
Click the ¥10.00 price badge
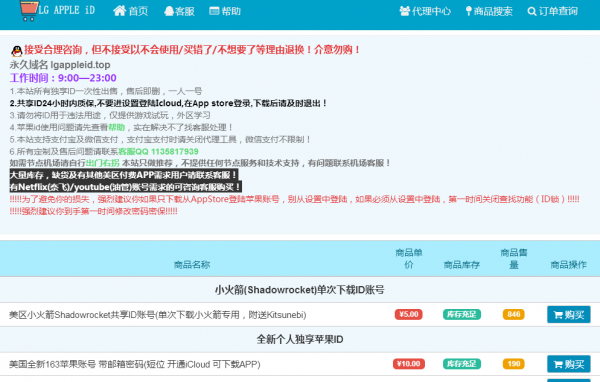tap(409, 364)
